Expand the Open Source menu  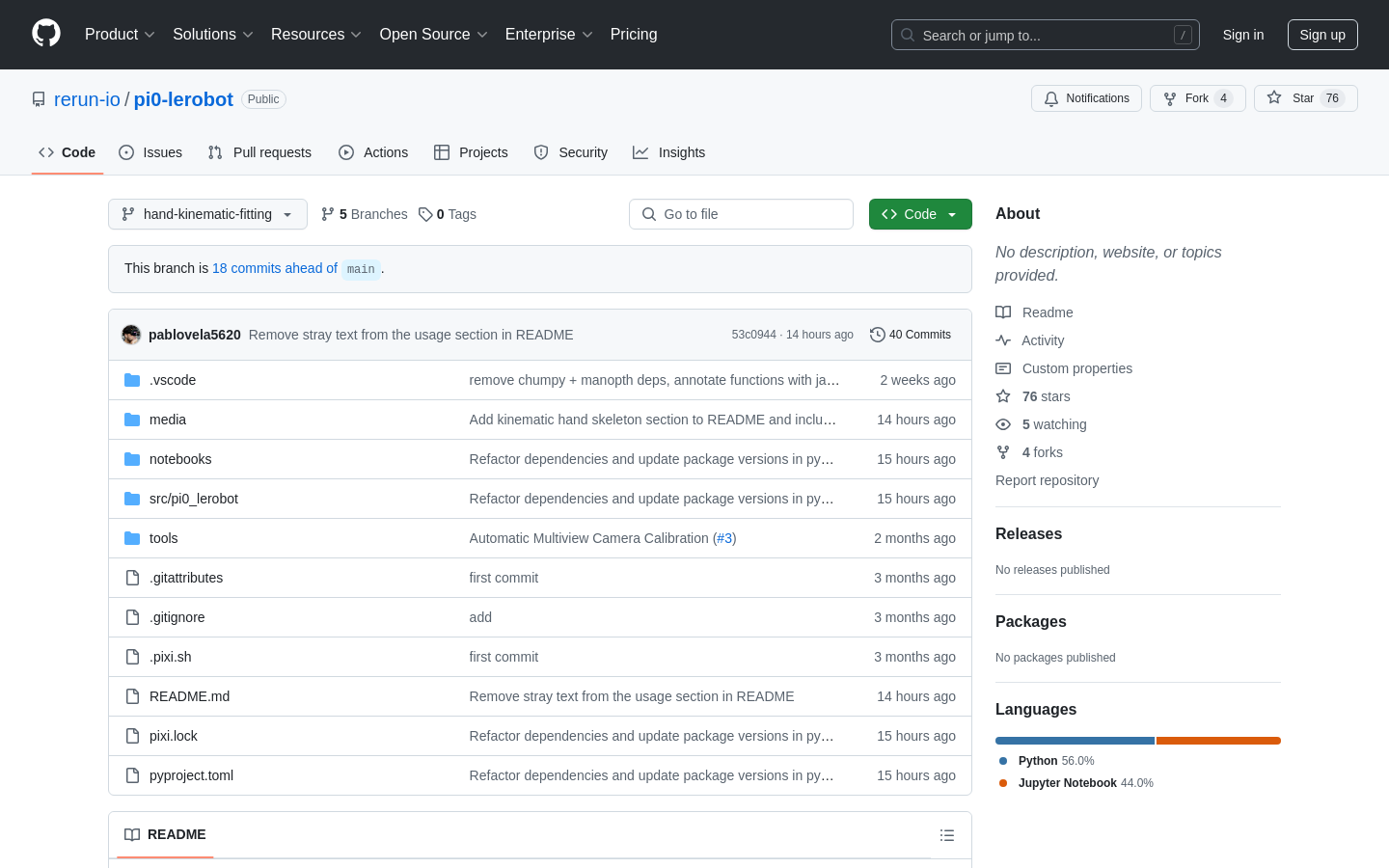[x=434, y=34]
